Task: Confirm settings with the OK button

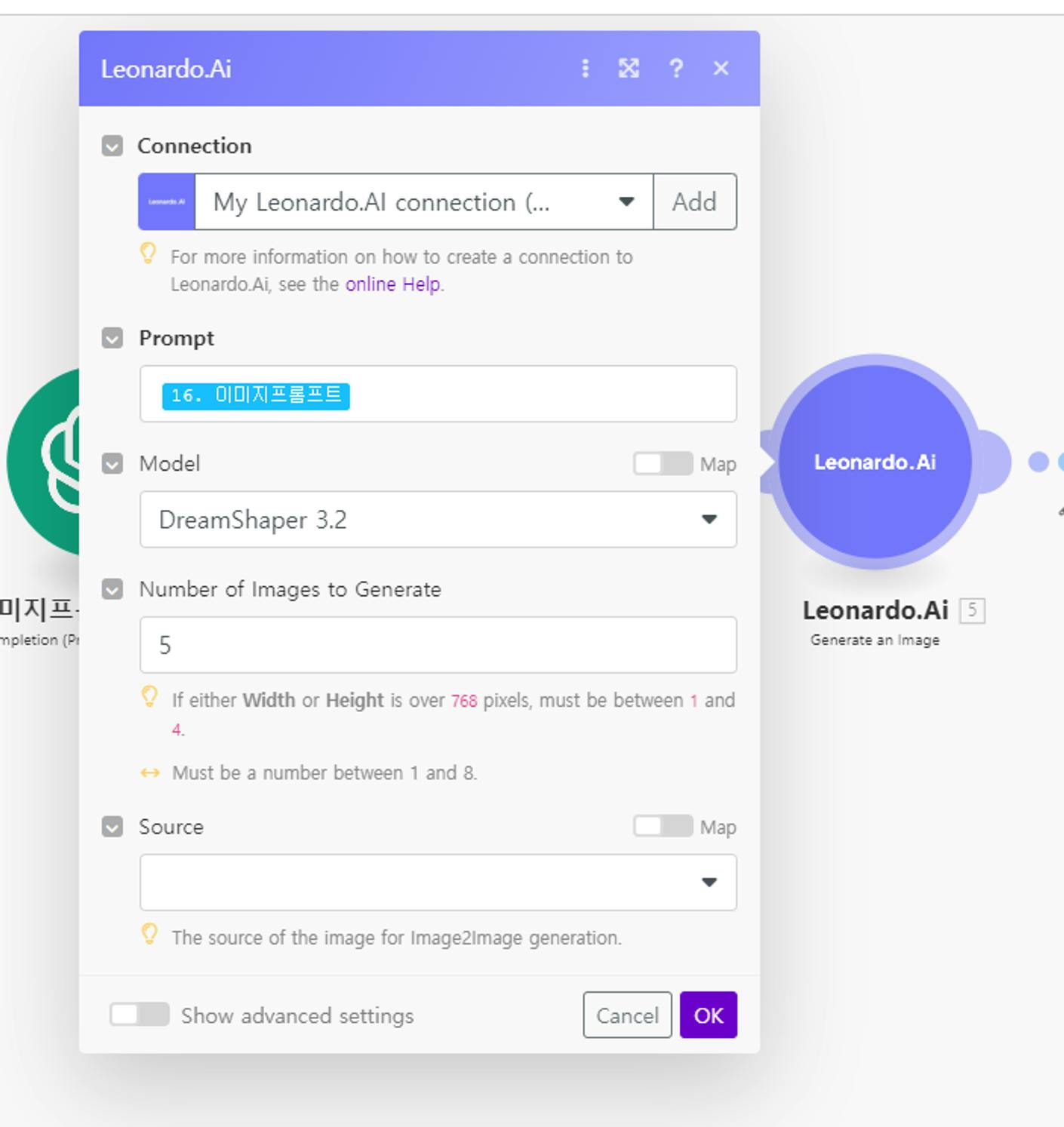Action: coord(709,1015)
